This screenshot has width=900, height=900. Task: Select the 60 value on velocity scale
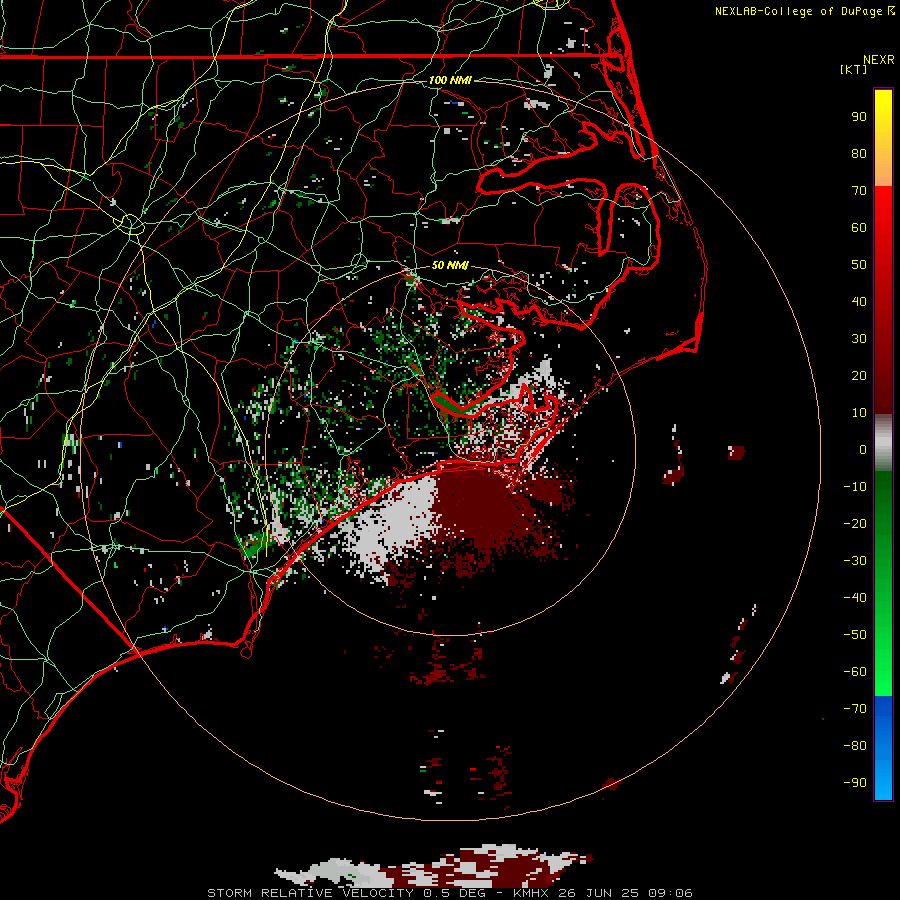(859, 228)
